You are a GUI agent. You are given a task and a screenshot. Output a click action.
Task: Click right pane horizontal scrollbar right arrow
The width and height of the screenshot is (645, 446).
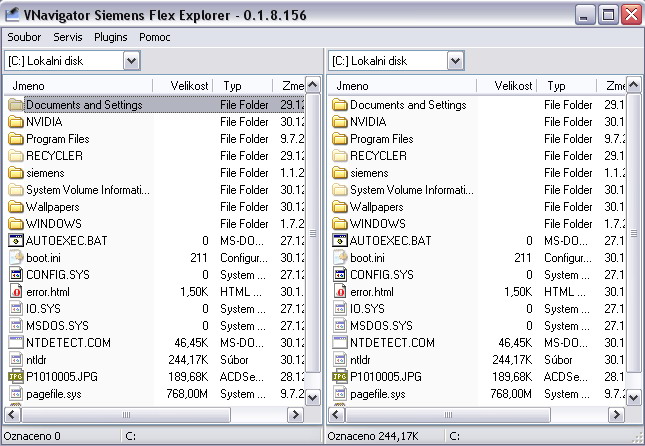coord(616,415)
